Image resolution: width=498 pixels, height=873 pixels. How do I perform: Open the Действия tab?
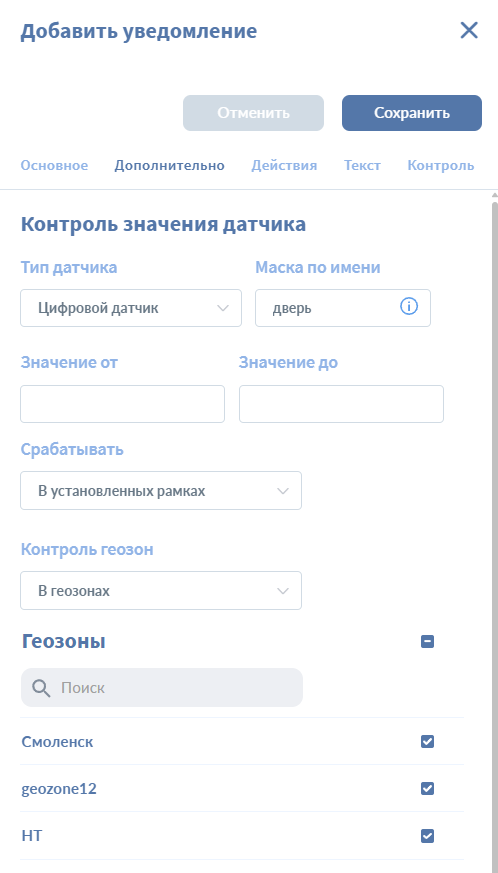[284, 165]
